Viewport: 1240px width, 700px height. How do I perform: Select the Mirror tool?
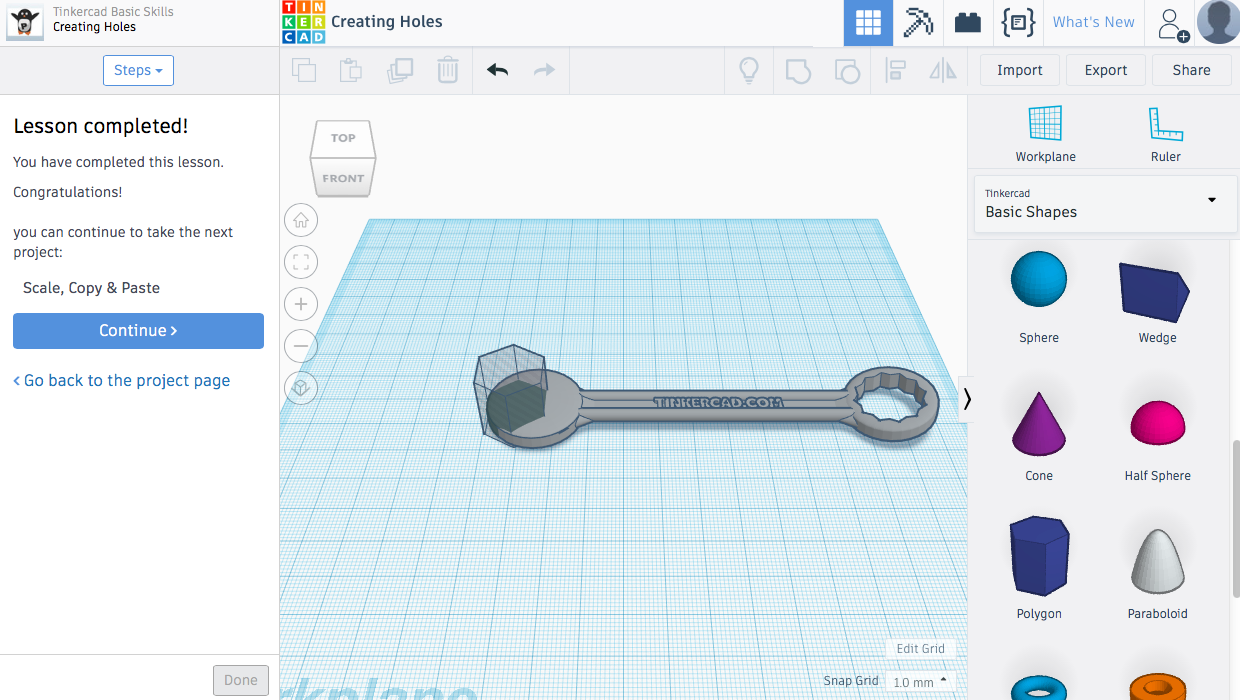pyautogui.click(x=942, y=70)
